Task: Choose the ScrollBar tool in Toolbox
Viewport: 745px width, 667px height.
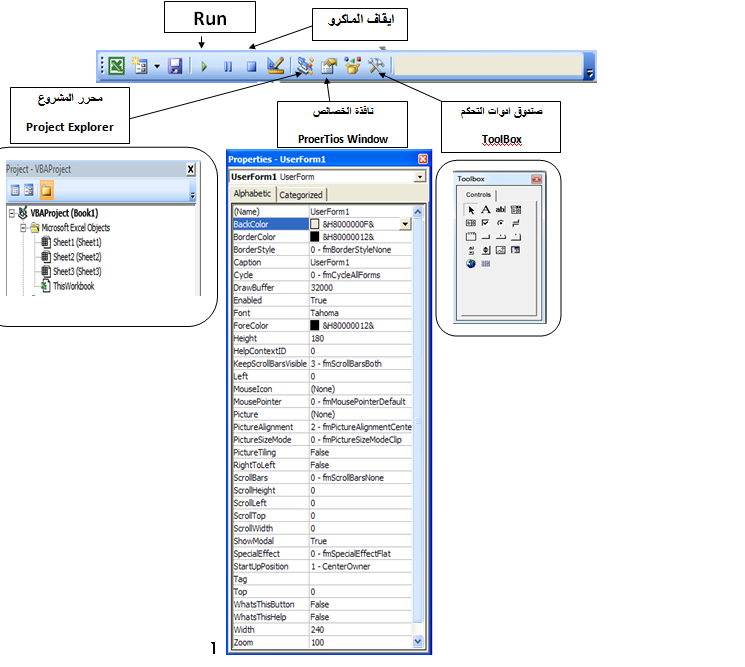Action: [x=471, y=250]
